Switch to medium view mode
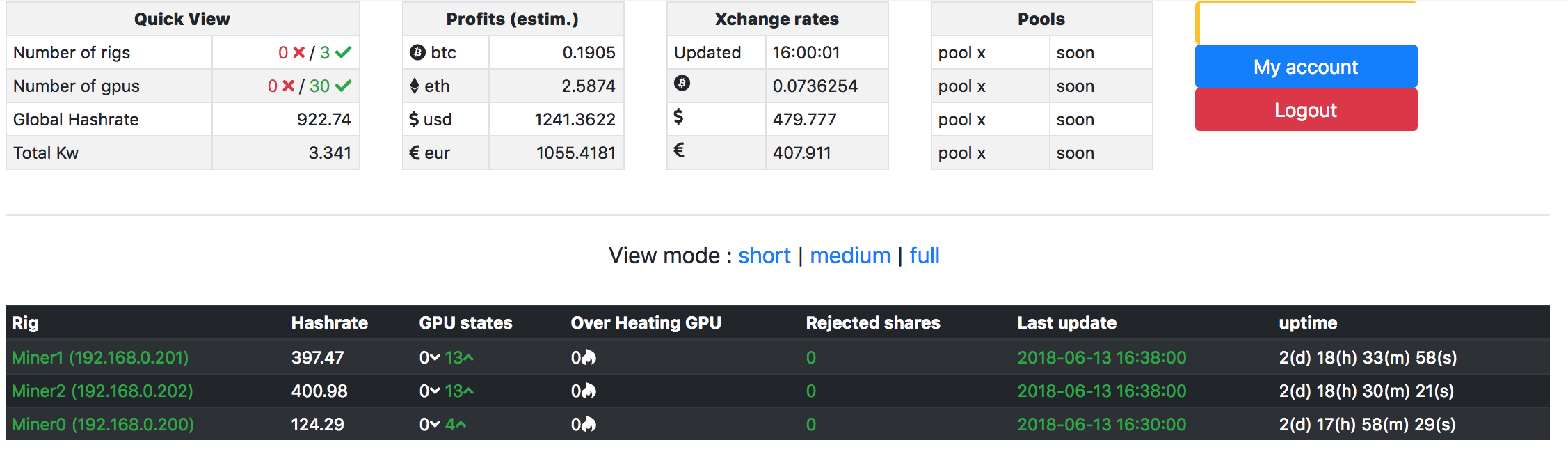The width and height of the screenshot is (1568, 461). [850, 256]
